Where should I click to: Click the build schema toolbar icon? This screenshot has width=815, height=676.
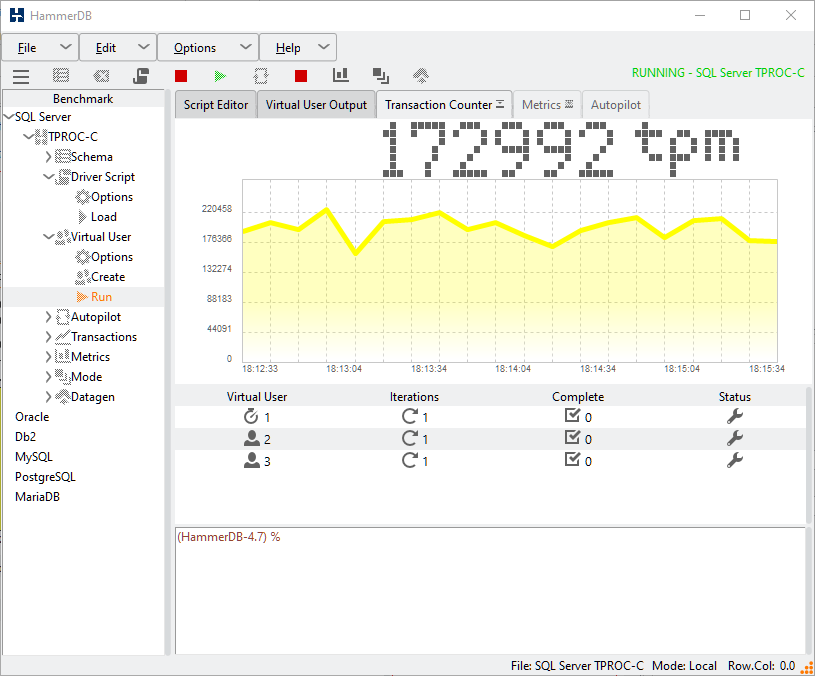61,76
